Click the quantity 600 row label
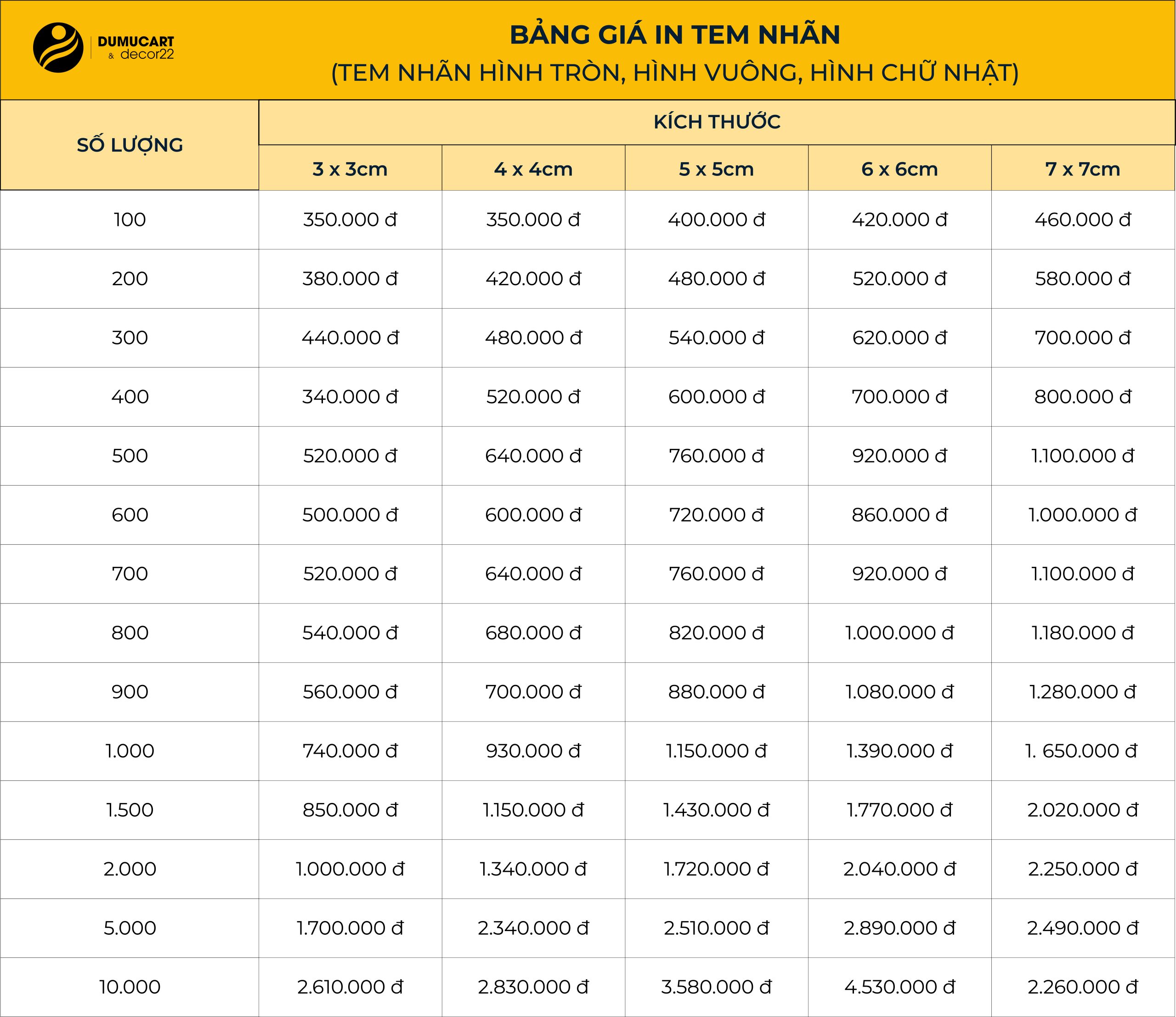This screenshot has width=1176, height=1017. [130, 515]
